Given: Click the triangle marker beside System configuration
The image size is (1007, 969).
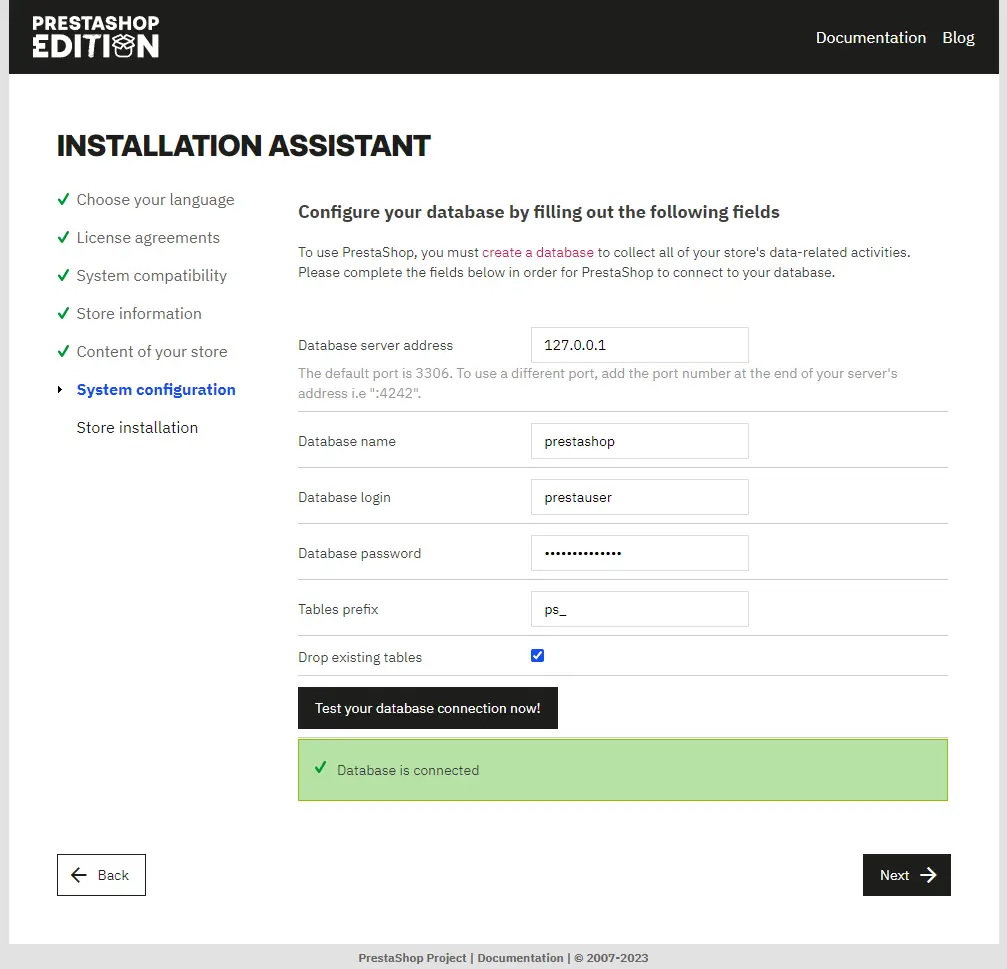Looking at the screenshot, I should (x=60, y=390).
